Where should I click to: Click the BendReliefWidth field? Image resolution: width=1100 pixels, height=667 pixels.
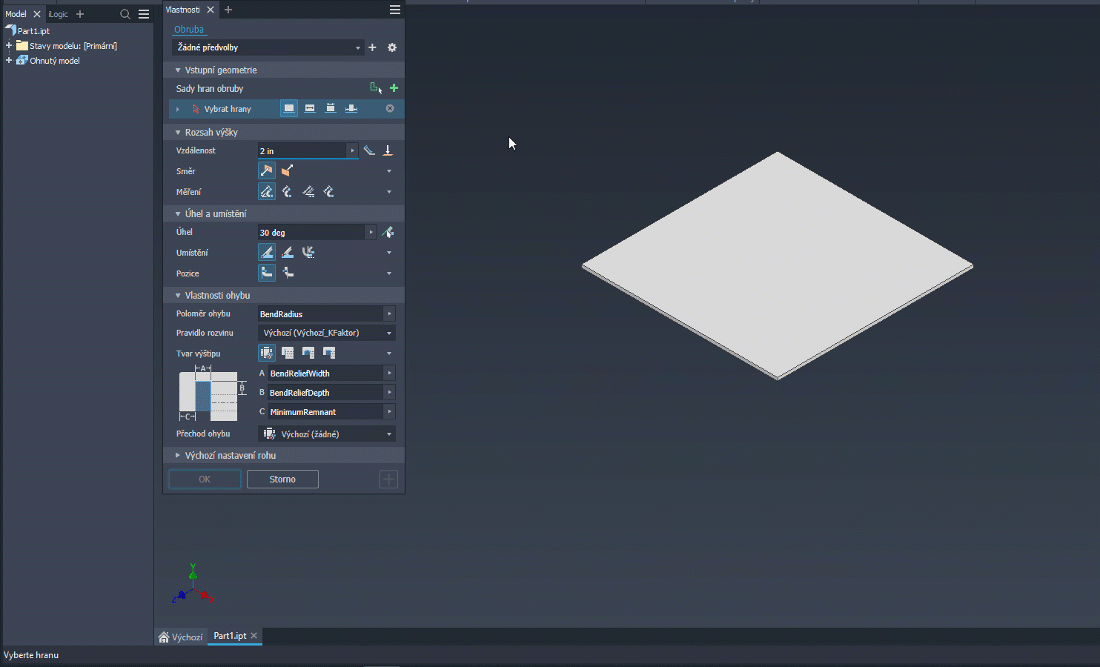point(326,373)
